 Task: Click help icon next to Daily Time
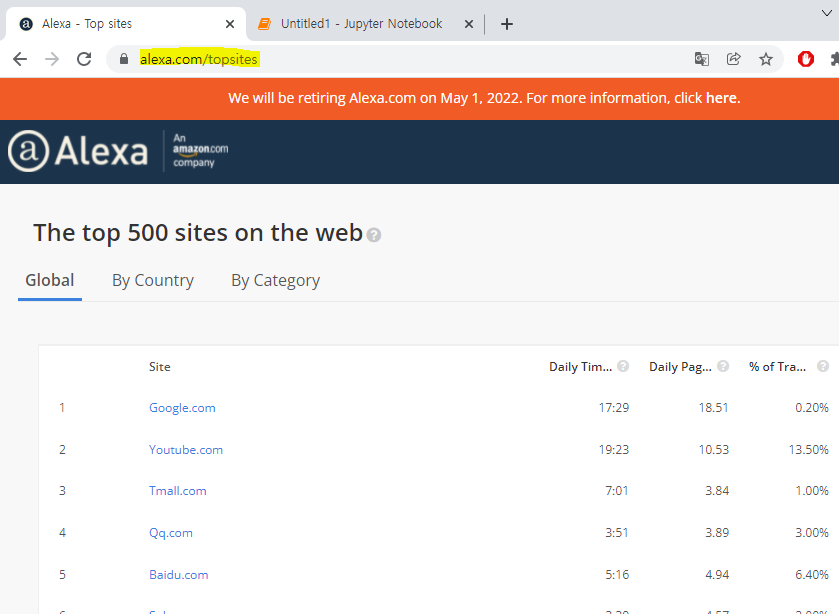[623, 366]
